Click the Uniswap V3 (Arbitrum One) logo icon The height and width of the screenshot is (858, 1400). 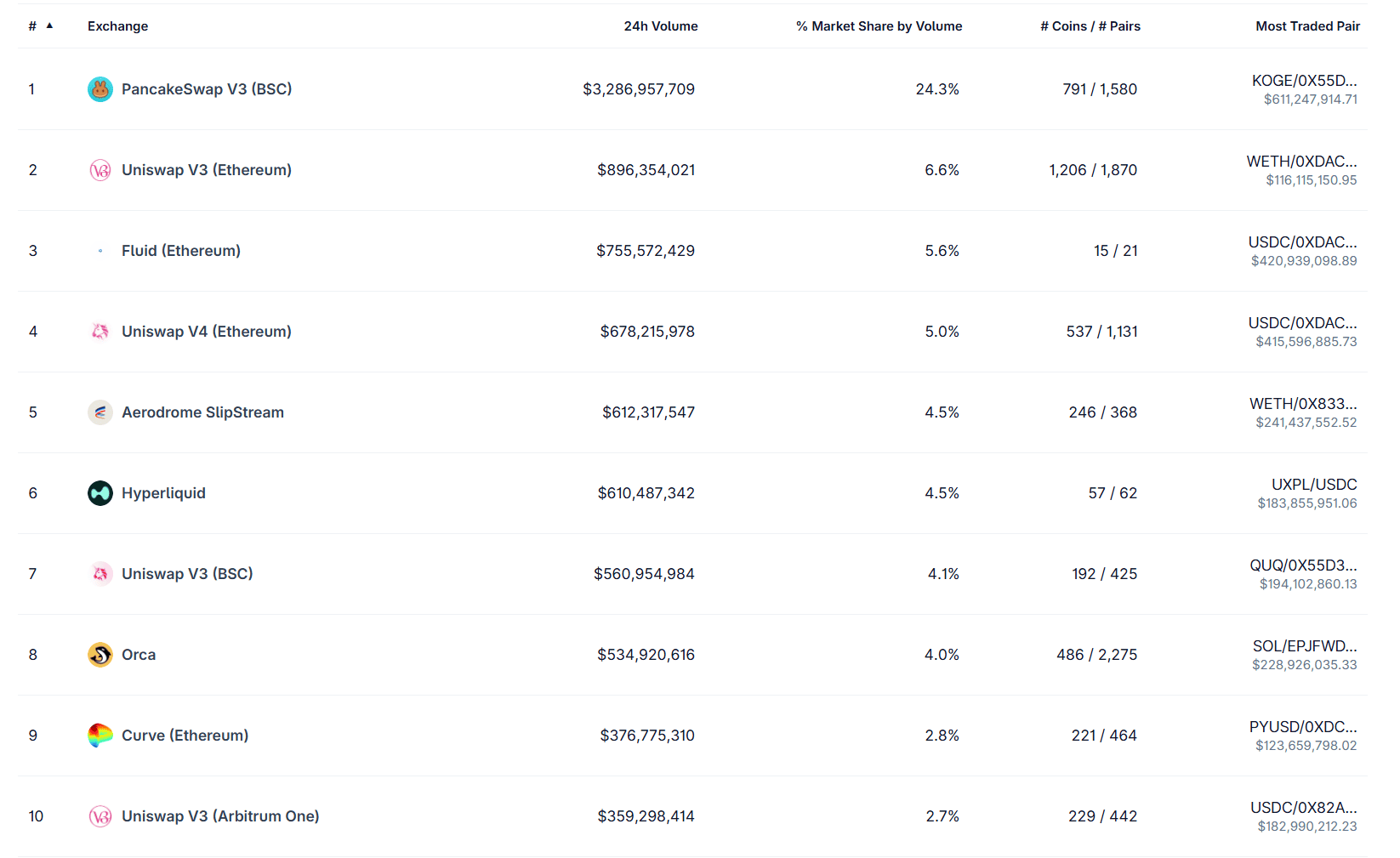[x=100, y=816]
